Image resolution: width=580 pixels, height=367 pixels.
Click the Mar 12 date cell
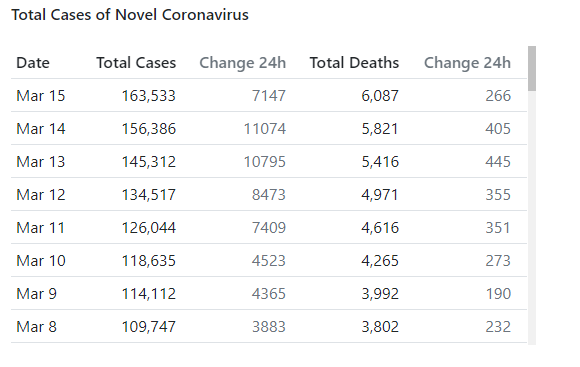pyautogui.click(x=41, y=195)
